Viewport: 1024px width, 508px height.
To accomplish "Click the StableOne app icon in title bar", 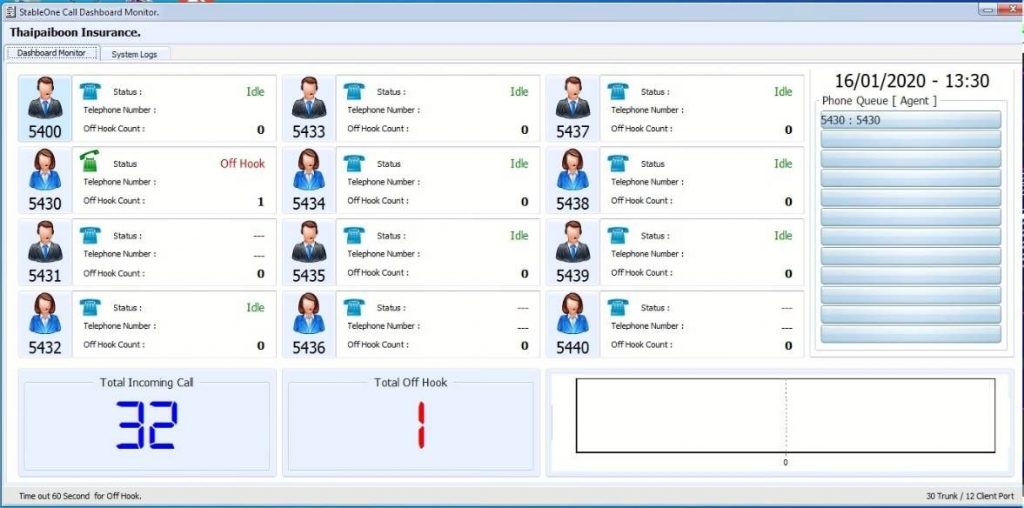I will [x=10, y=11].
